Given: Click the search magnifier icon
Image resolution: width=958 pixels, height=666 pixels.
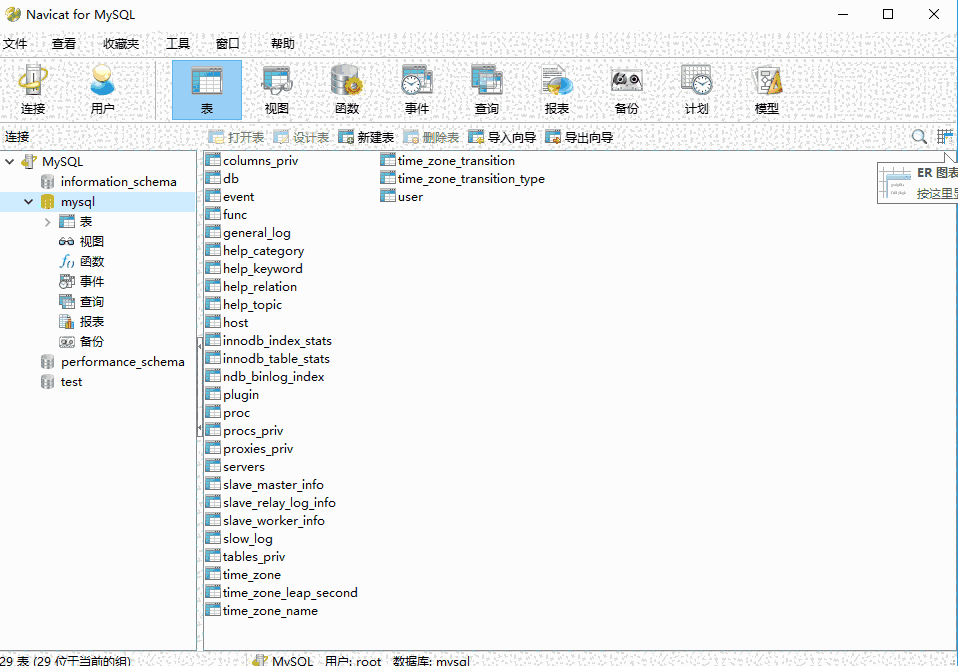Looking at the screenshot, I should coord(918,136).
